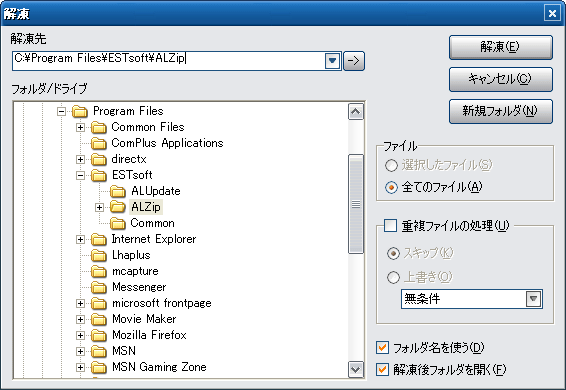Click the Lhaplus folder icon
The height and width of the screenshot is (390, 566).
point(99,255)
